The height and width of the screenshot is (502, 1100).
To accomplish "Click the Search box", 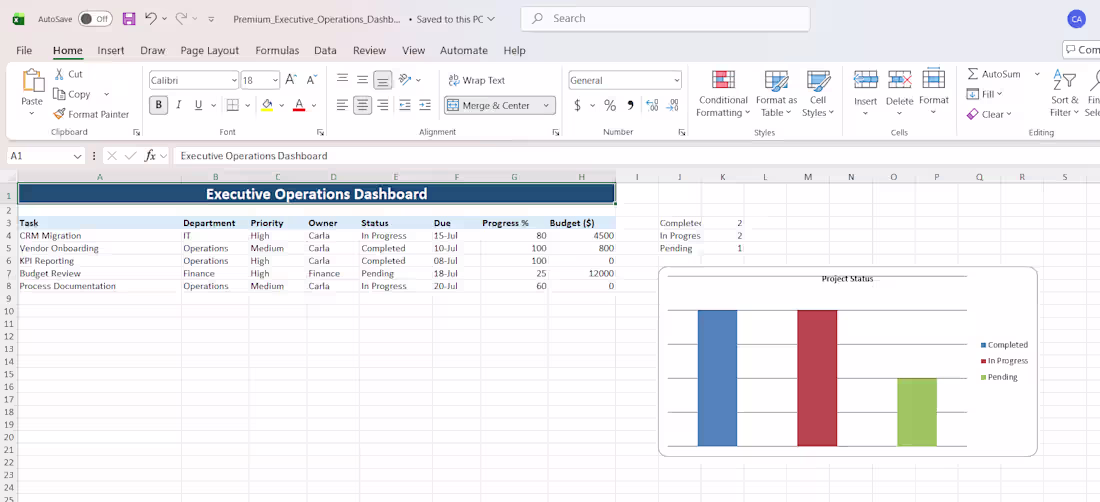I will [665, 19].
